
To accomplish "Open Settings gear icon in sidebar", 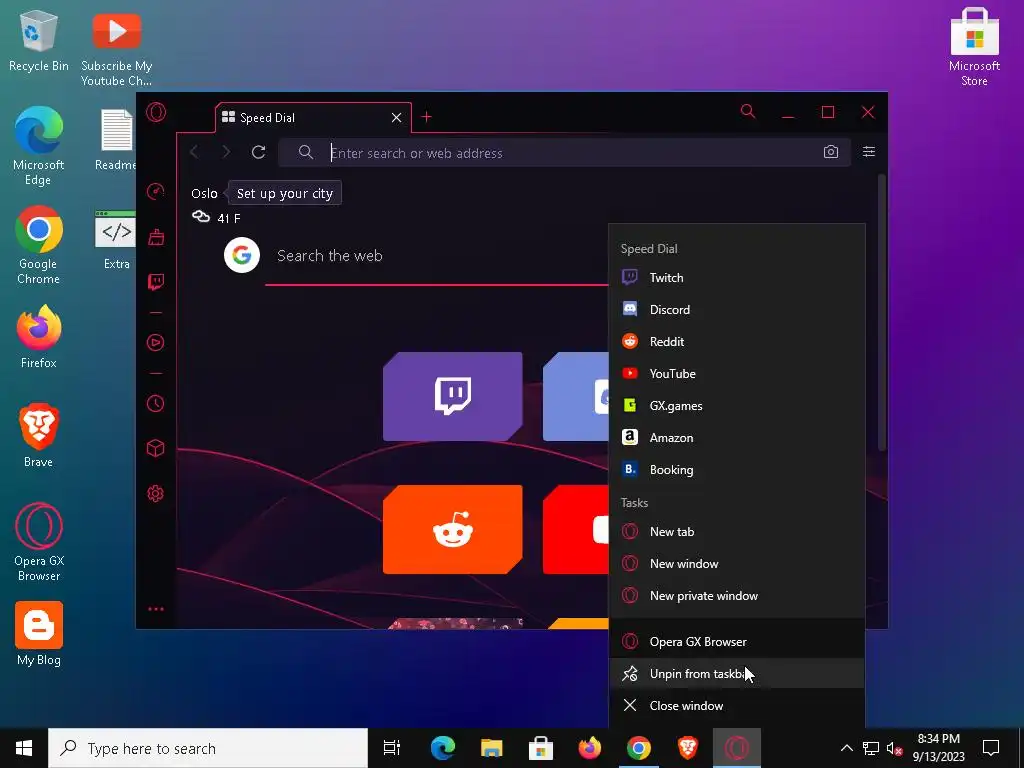I will pyautogui.click(x=155, y=494).
